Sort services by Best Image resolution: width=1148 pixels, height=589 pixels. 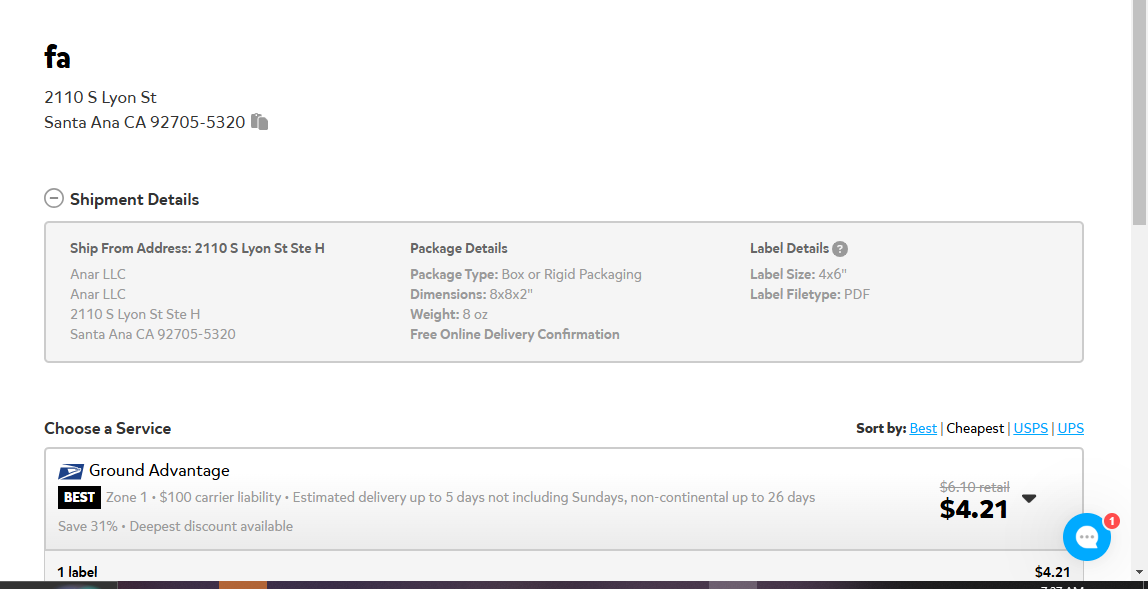pyautogui.click(x=923, y=429)
